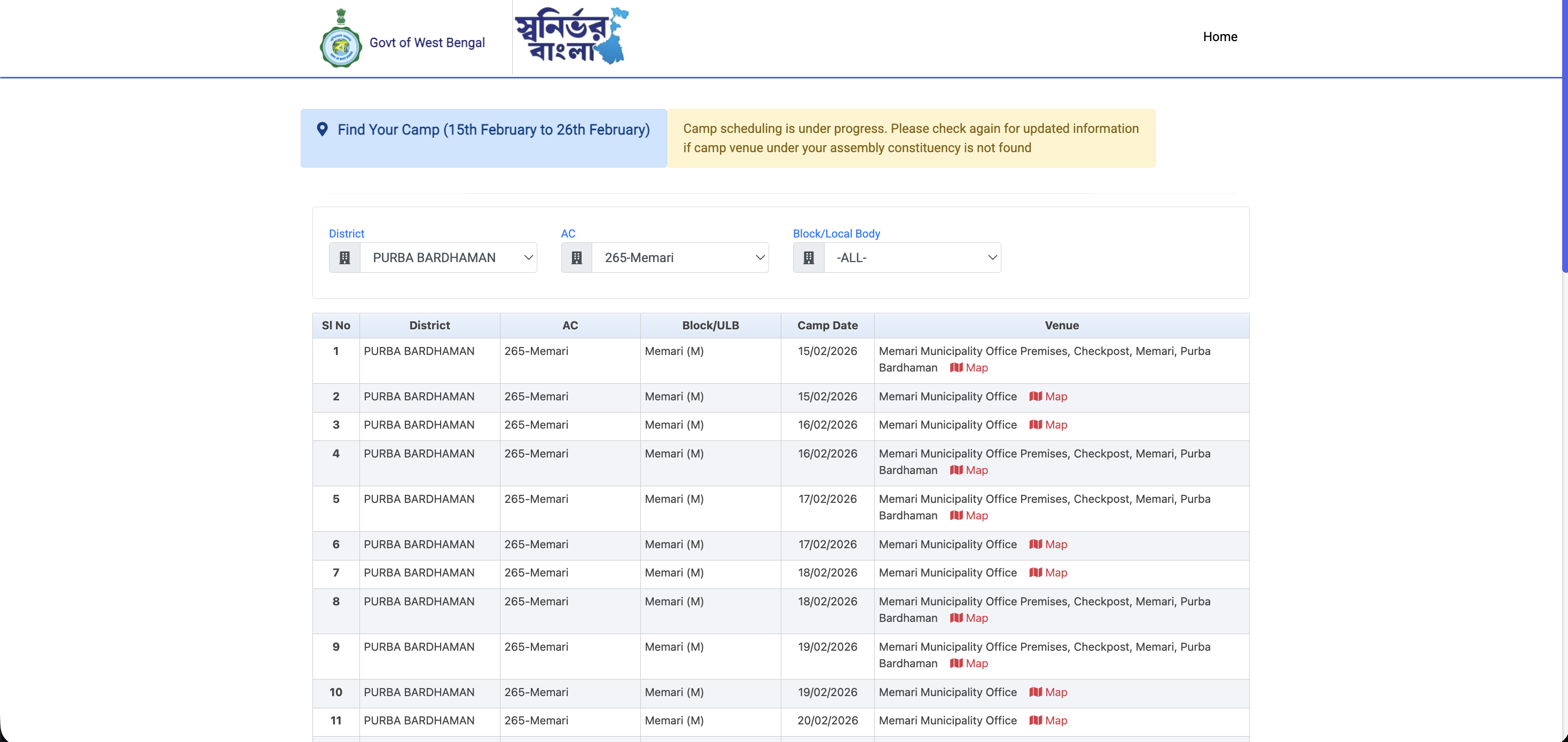Click the building icon beside the AC dropdown
Viewport: 1568px width, 742px height.
(576, 258)
